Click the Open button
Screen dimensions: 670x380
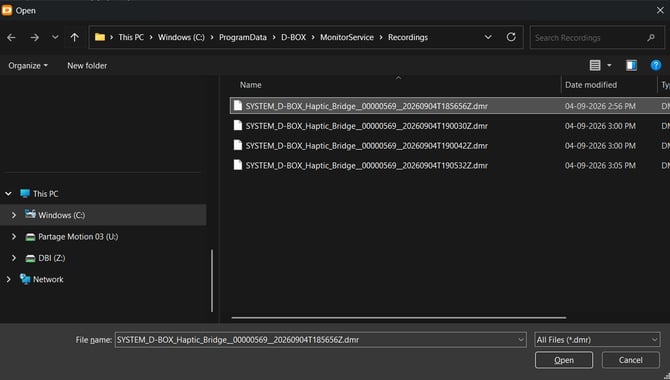[564, 360]
